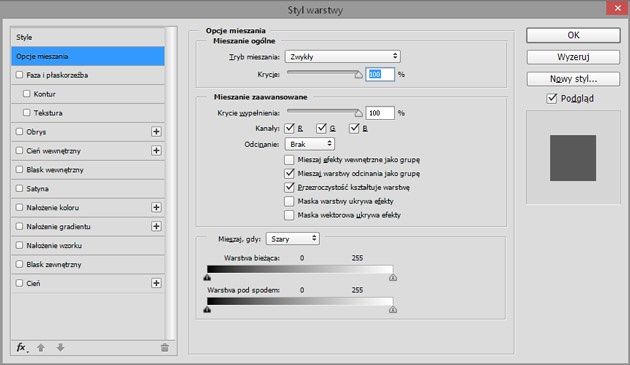Enable the Nałożenie wzorku checkbox

coord(19,245)
